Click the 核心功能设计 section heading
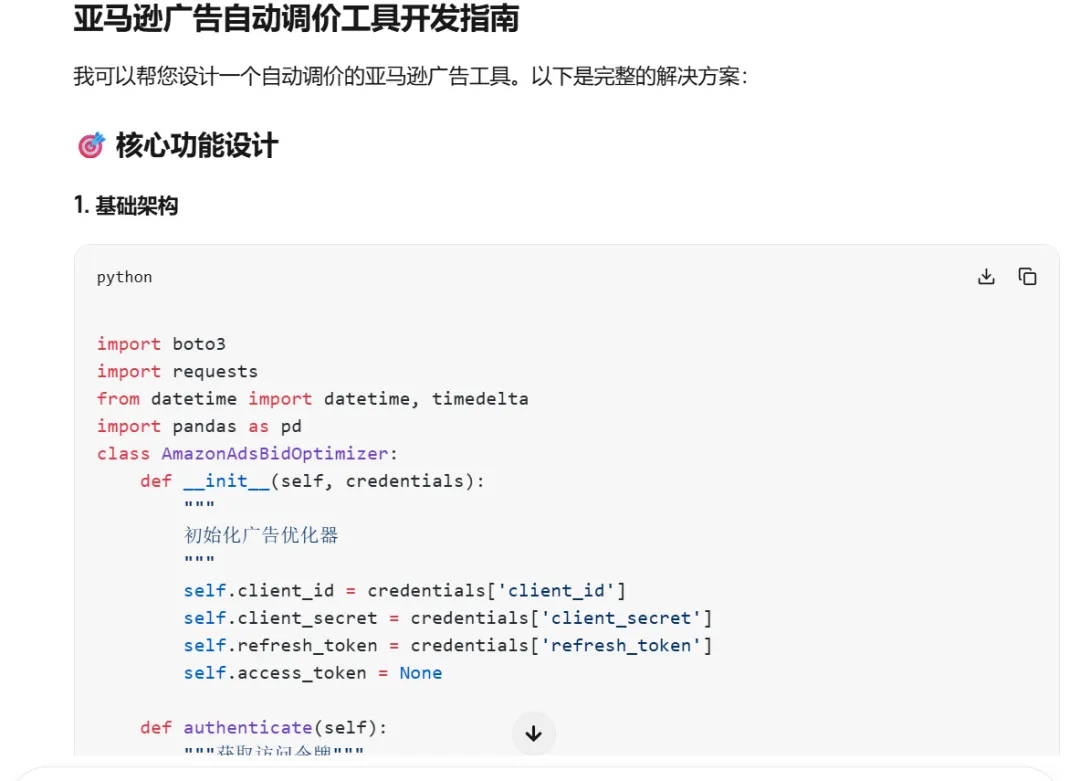 tap(196, 146)
